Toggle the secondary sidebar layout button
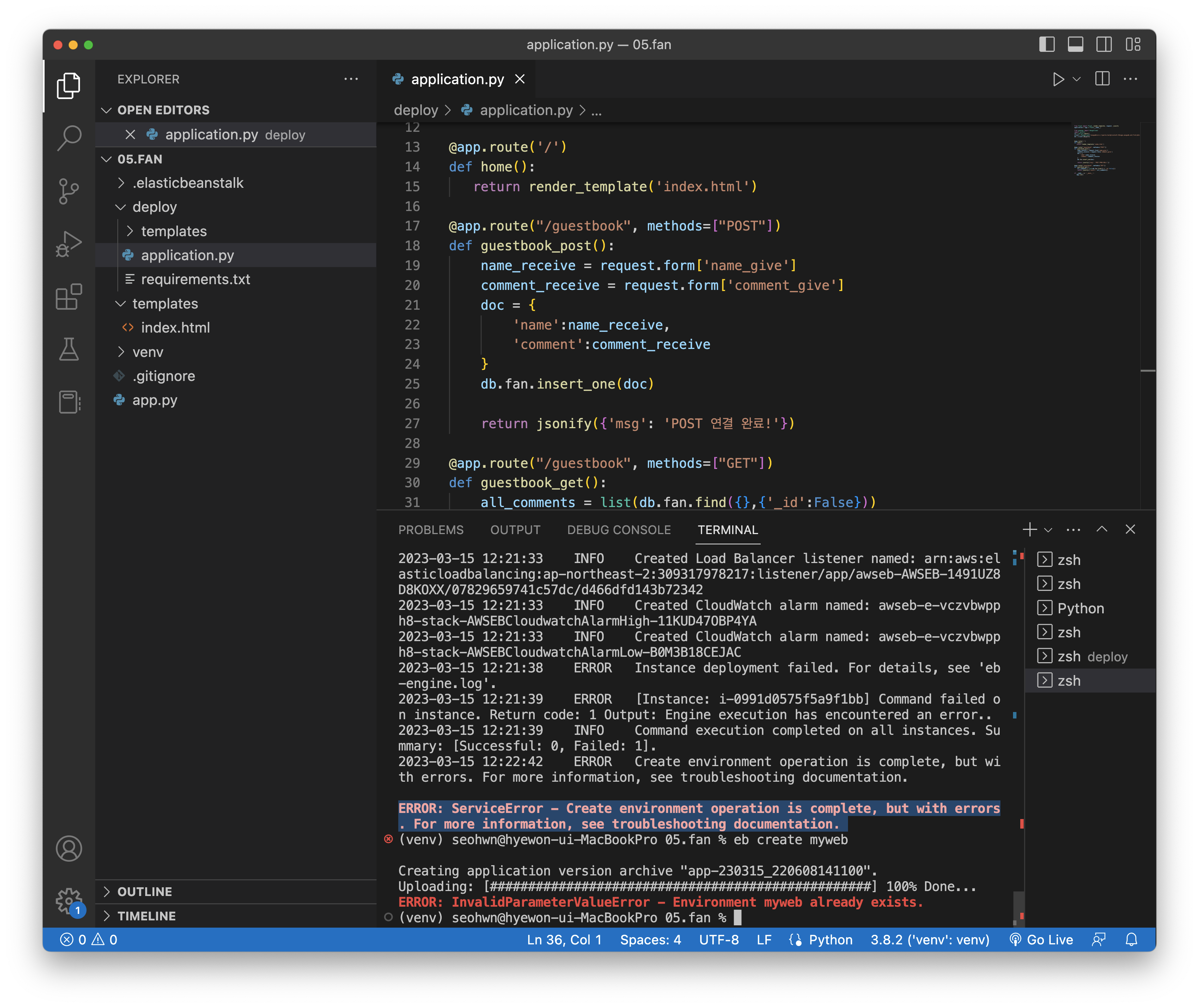 click(x=1104, y=45)
